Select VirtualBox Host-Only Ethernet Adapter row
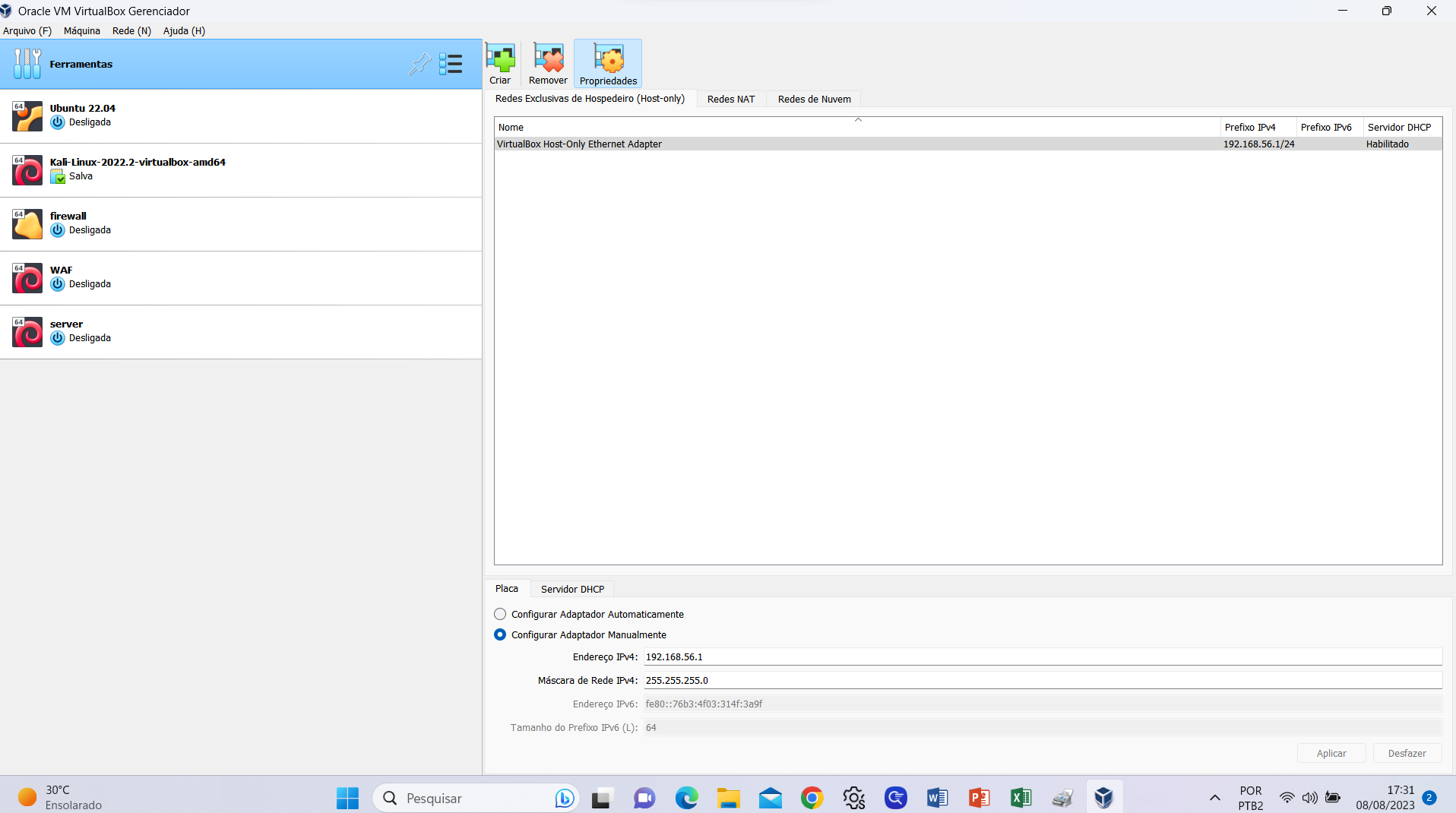Screen dimensions: 1456x813 click(x=967, y=144)
